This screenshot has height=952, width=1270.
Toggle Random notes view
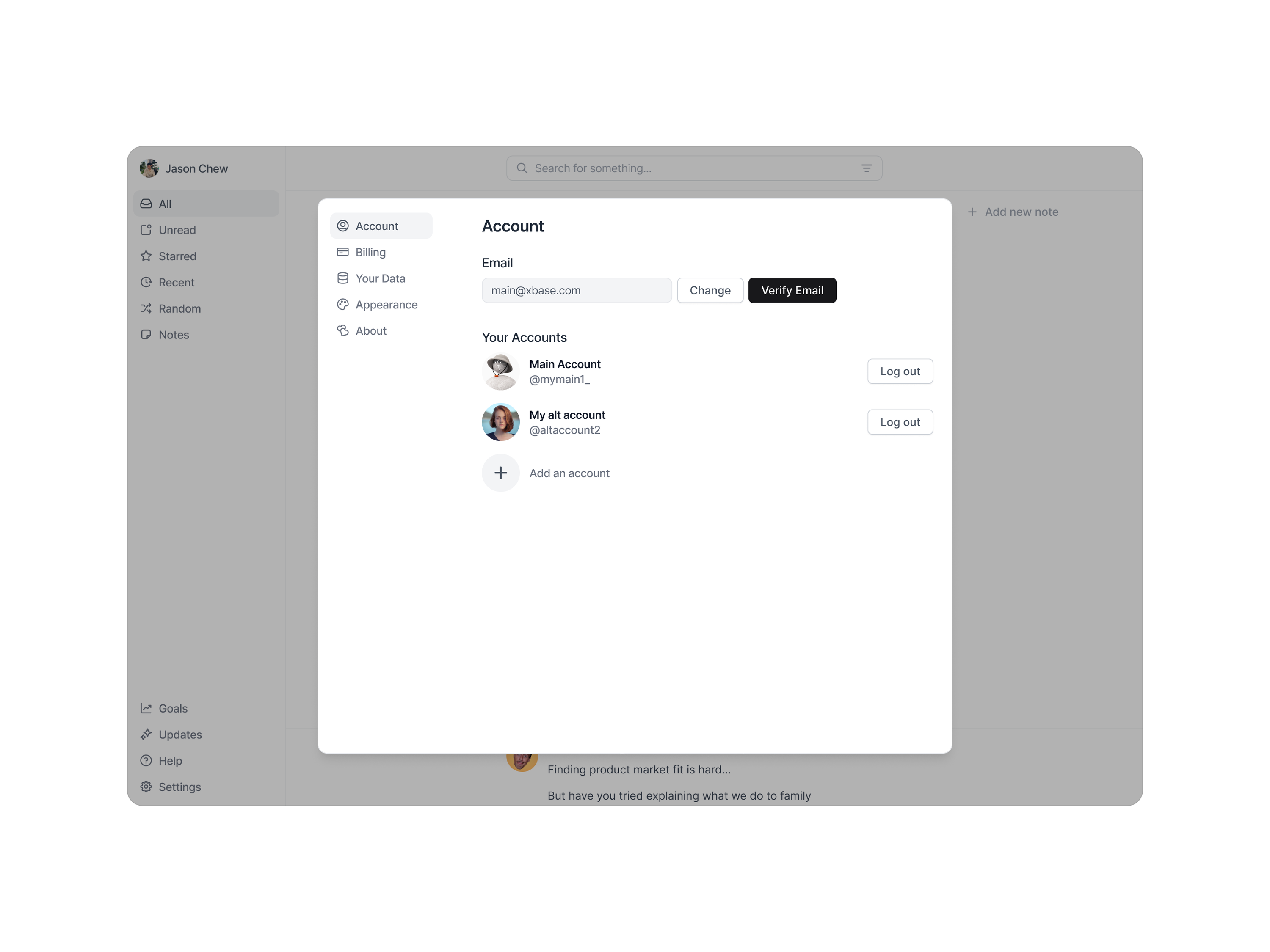point(180,308)
